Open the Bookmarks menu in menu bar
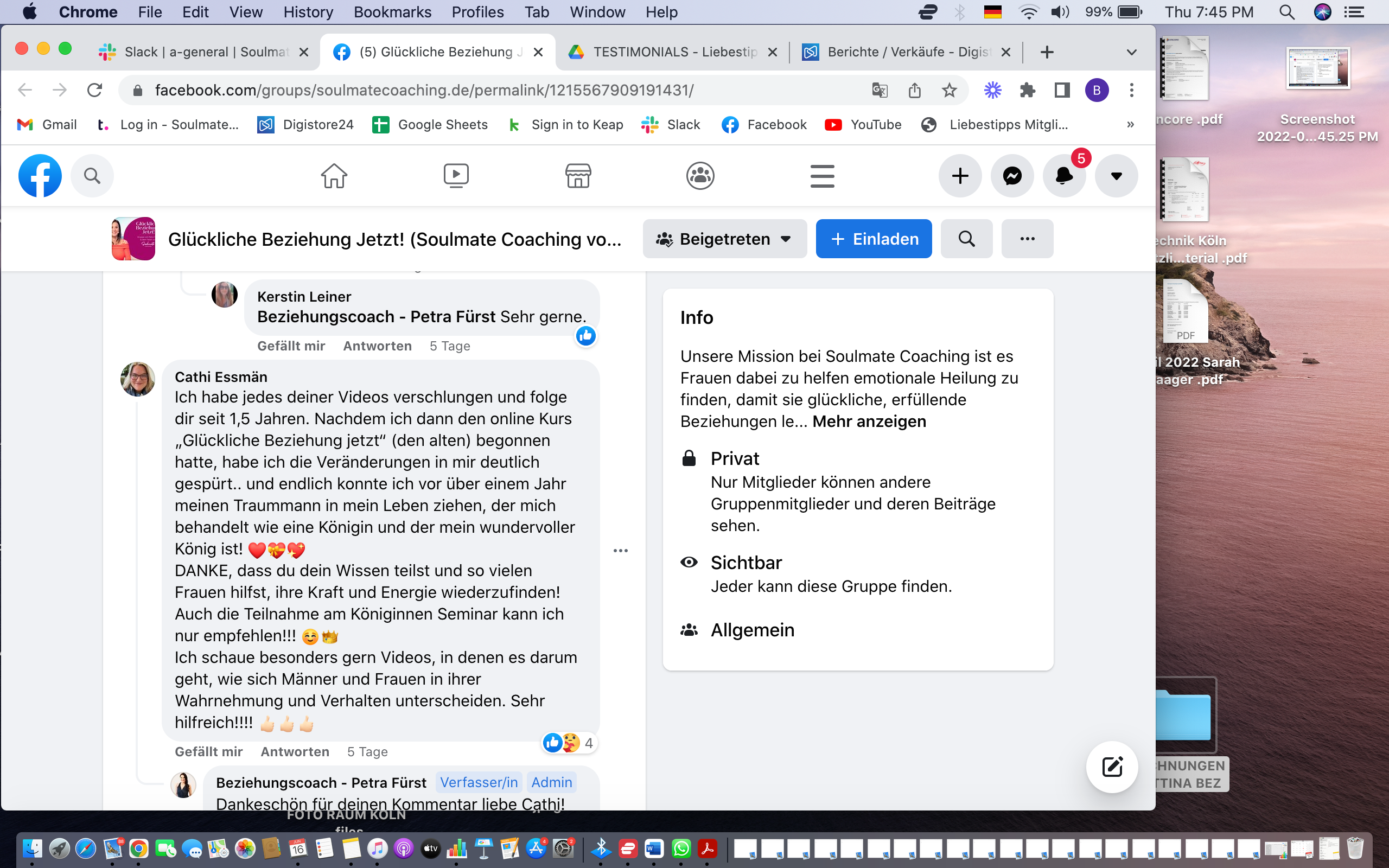Image resolution: width=1389 pixels, height=868 pixels. coord(392,12)
